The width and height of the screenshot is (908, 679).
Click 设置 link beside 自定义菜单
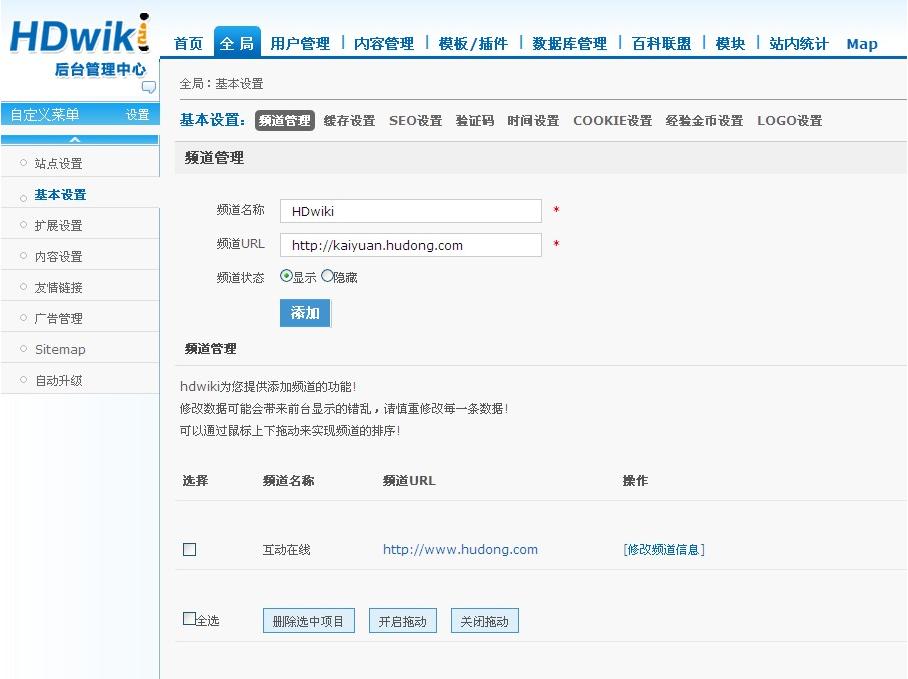point(138,115)
